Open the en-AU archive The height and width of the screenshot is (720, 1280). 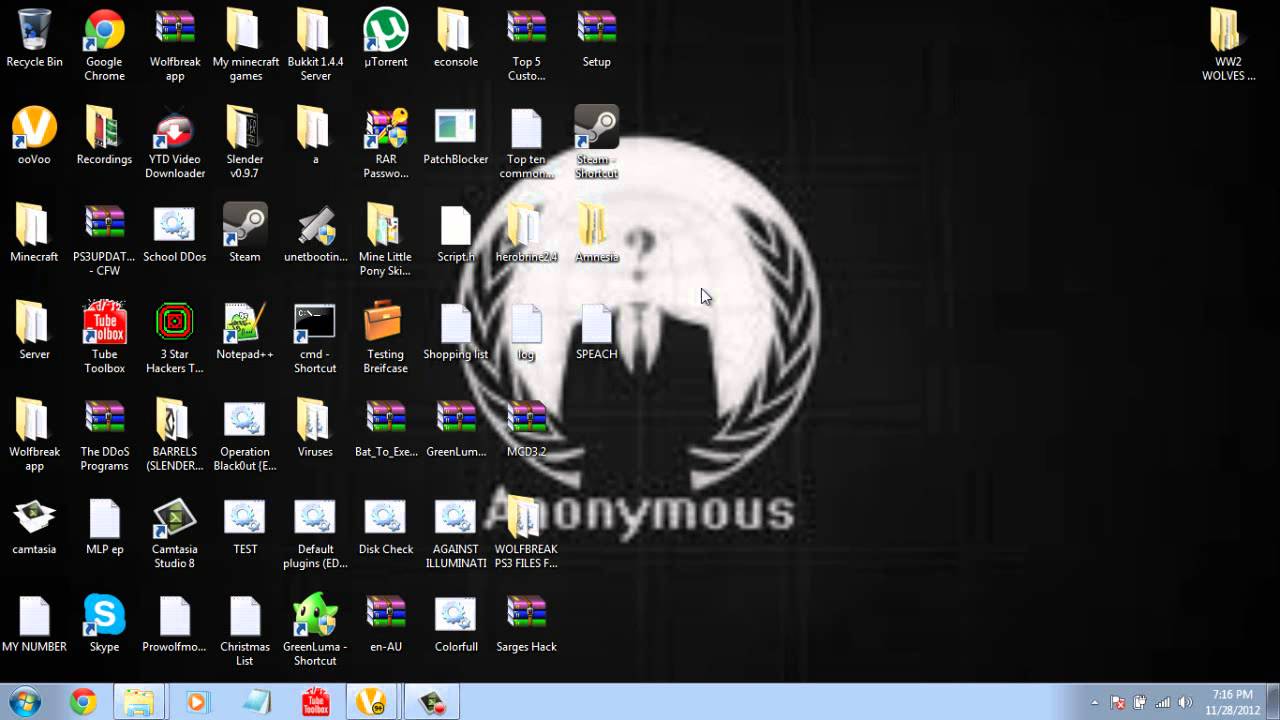pos(385,624)
